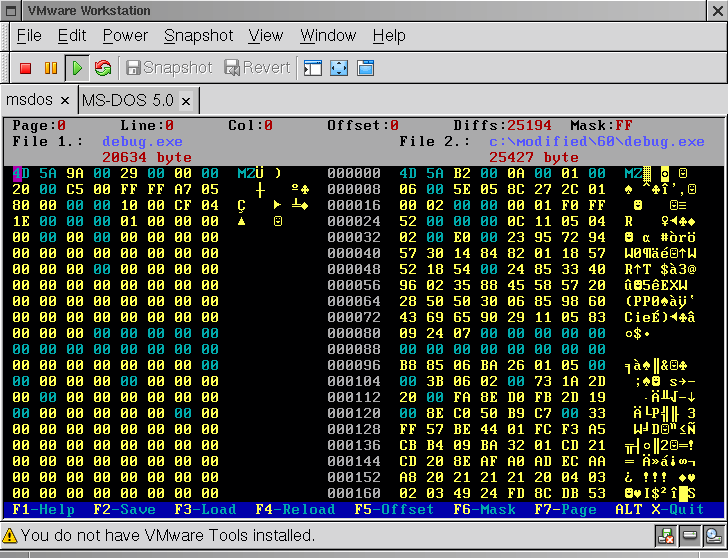Click the F1-Help label
Viewport: 728px width, 558px height.
pos(44,509)
